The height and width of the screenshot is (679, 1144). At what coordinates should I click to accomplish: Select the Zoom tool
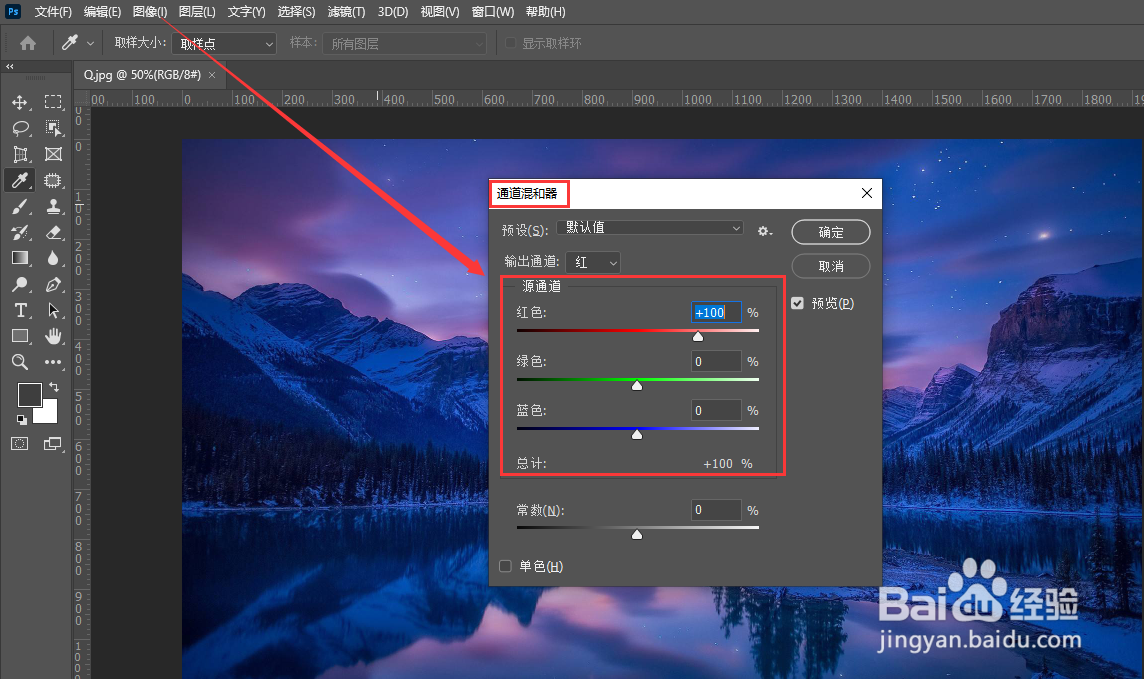[20, 362]
